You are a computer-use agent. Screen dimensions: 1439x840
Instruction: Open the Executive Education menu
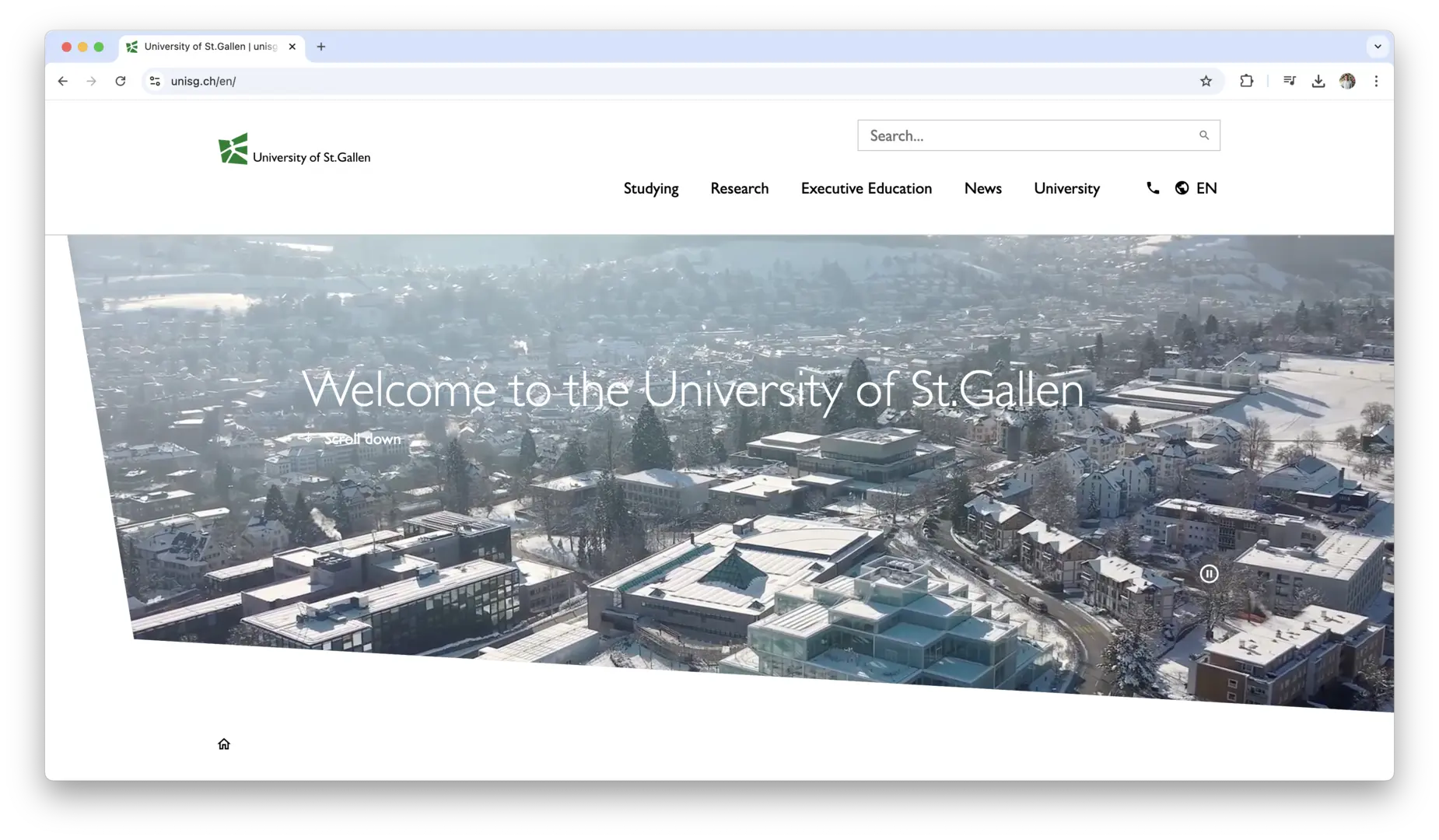tap(867, 188)
